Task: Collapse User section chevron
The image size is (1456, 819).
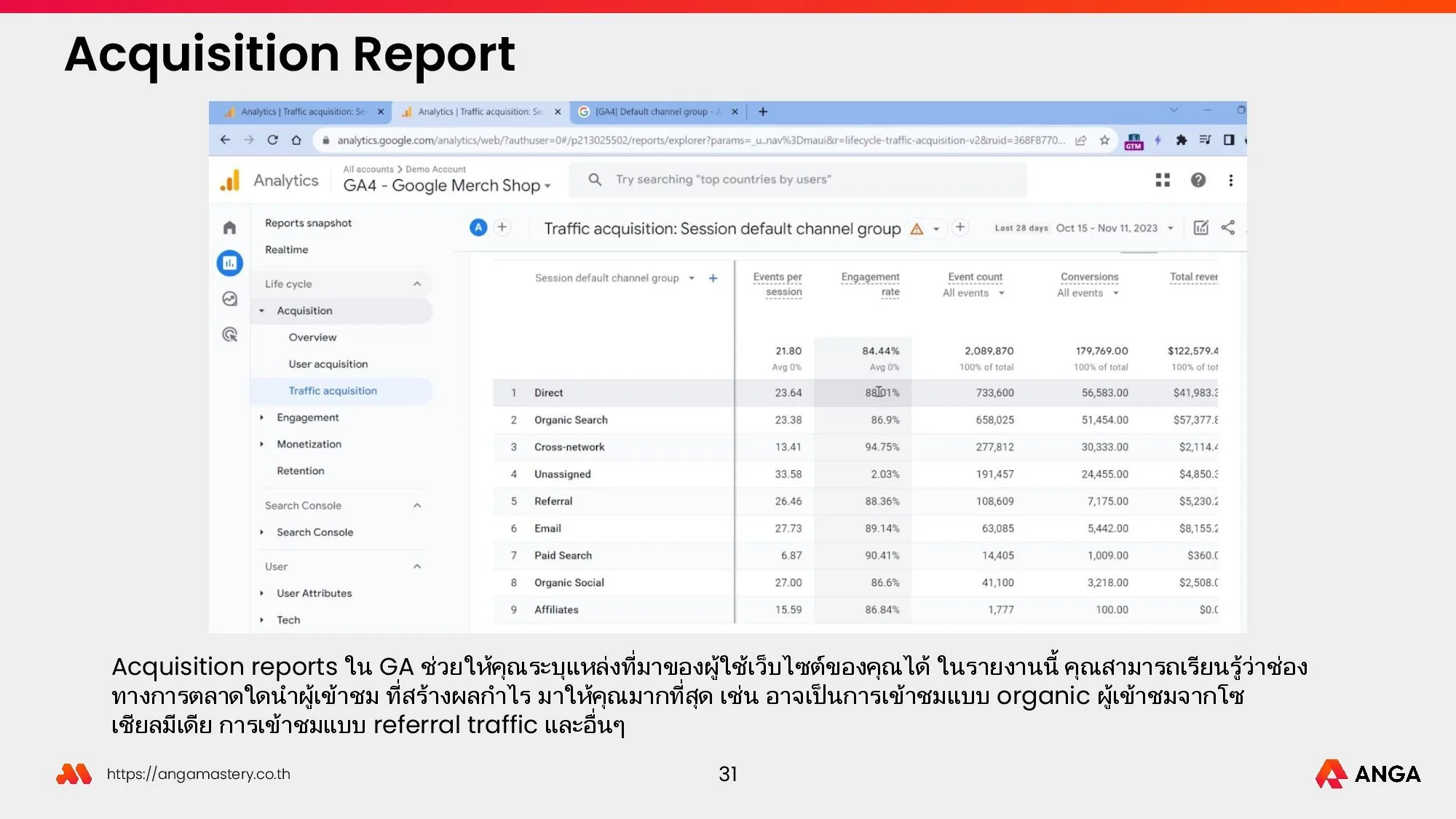Action: 417,566
